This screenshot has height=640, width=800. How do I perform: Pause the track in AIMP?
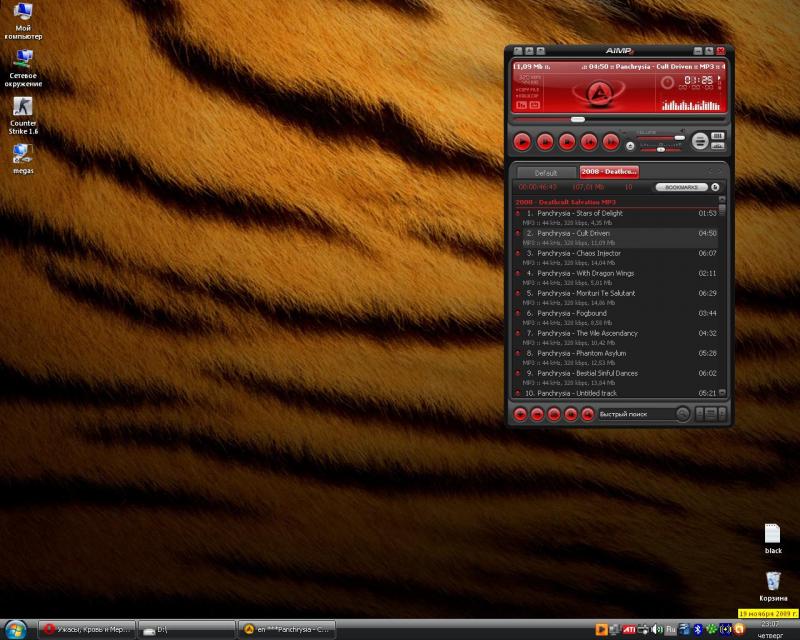[545, 142]
